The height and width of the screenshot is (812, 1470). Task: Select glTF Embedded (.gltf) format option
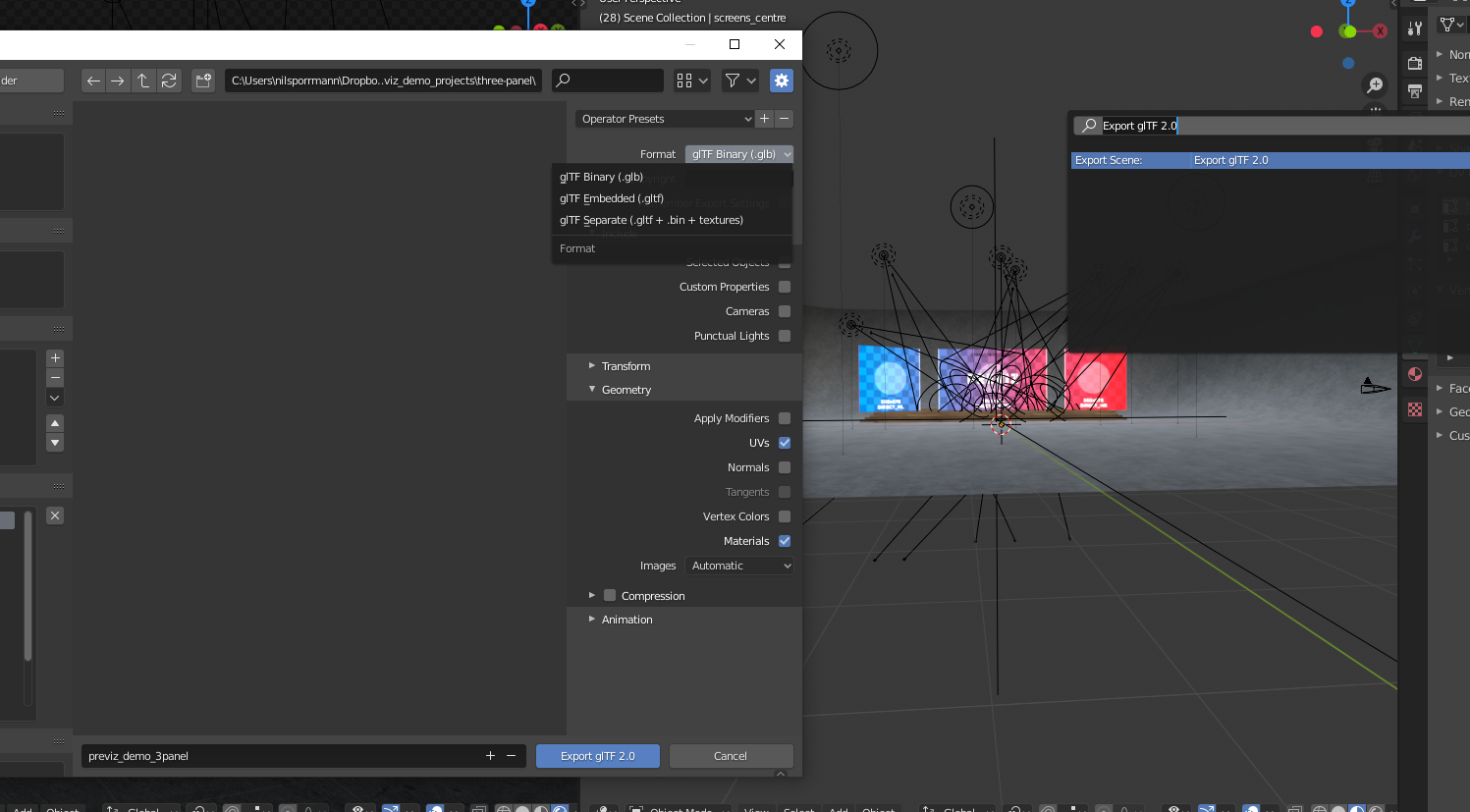pyautogui.click(x=672, y=198)
